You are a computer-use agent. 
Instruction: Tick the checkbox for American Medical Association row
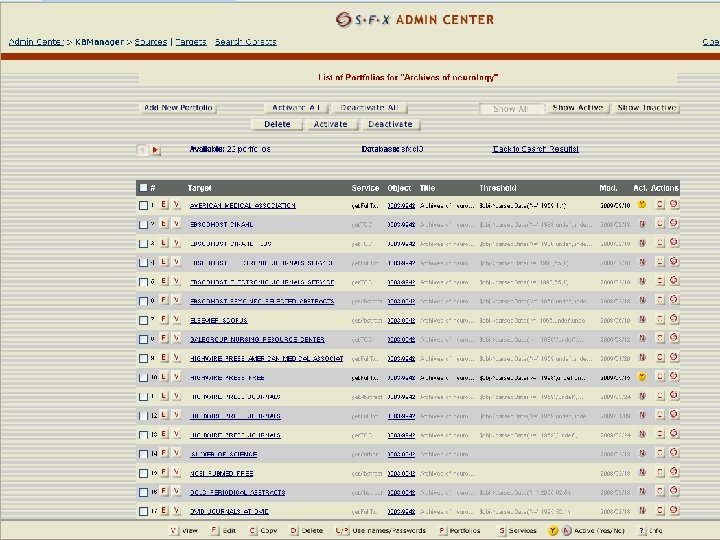click(x=143, y=206)
